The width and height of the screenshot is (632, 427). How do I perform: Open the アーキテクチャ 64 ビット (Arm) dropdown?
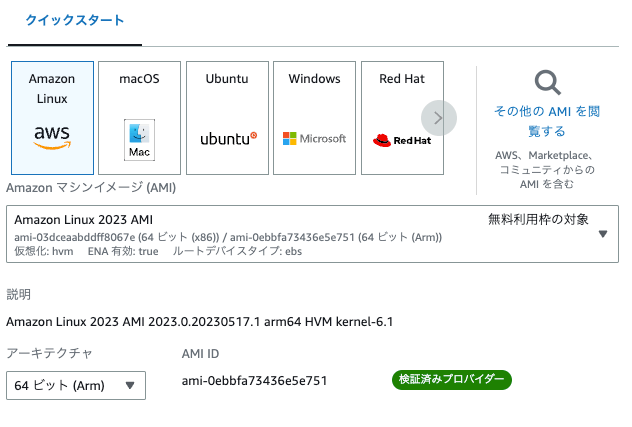pyautogui.click(x=76, y=385)
